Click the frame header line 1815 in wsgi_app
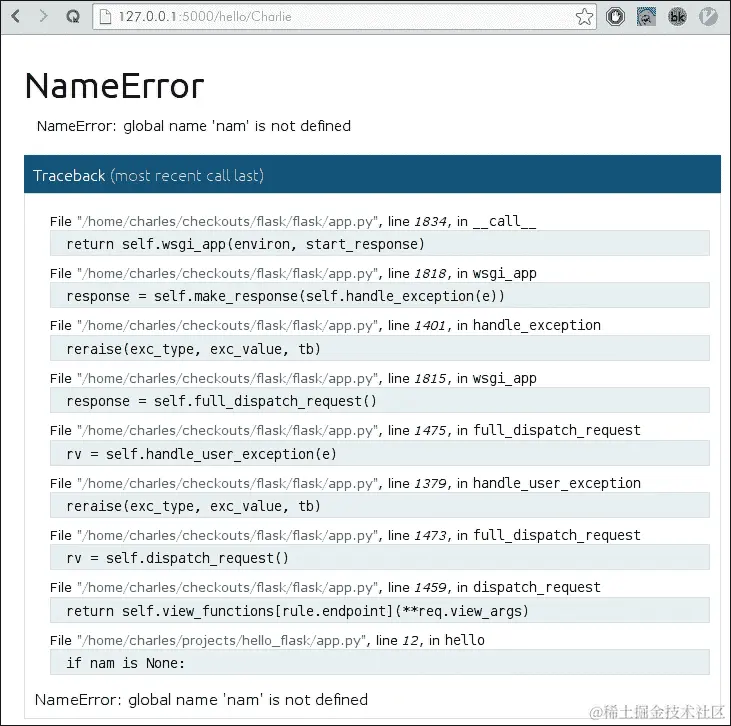The height and width of the screenshot is (726, 731). (x=293, y=378)
